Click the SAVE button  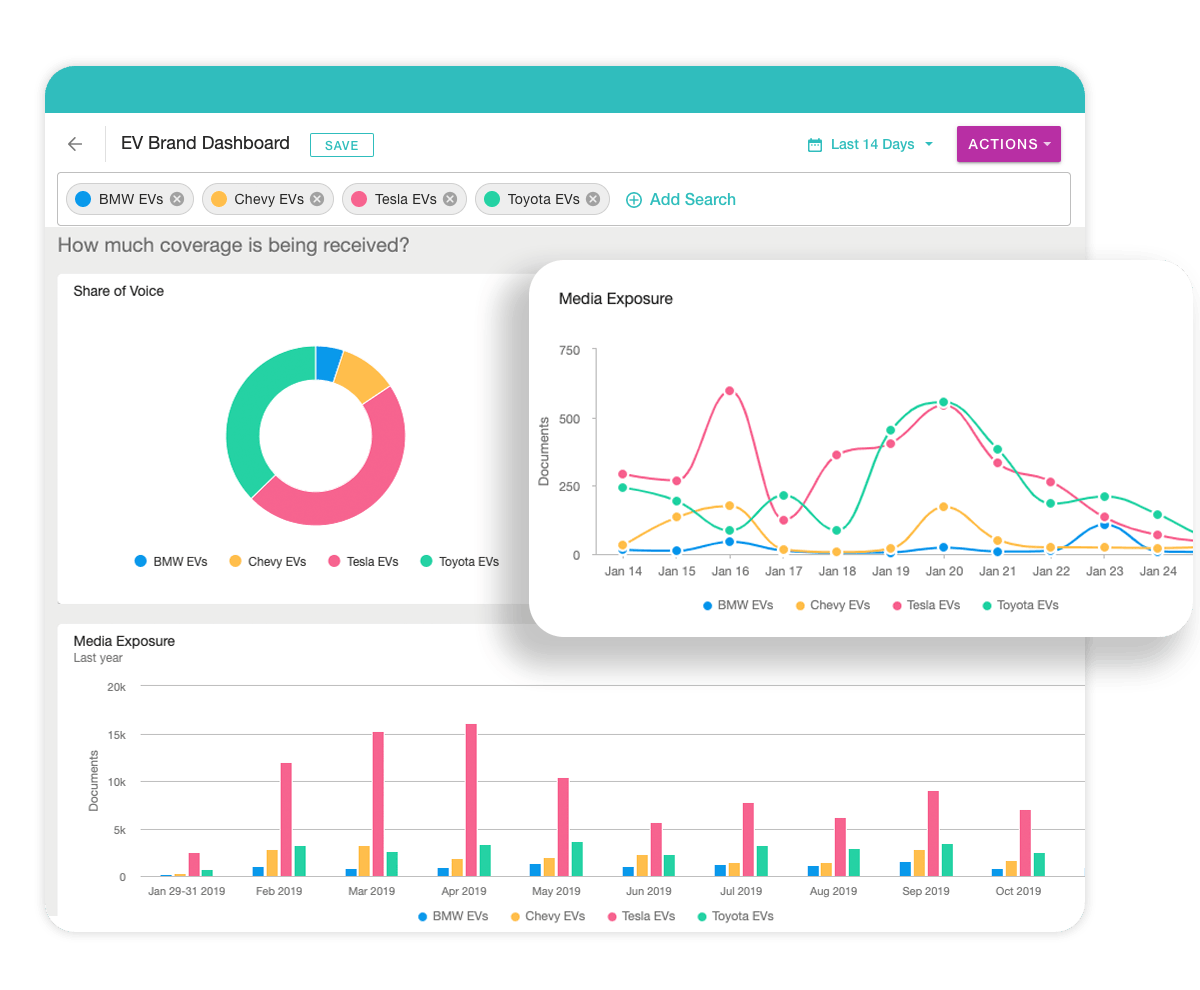(341, 144)
